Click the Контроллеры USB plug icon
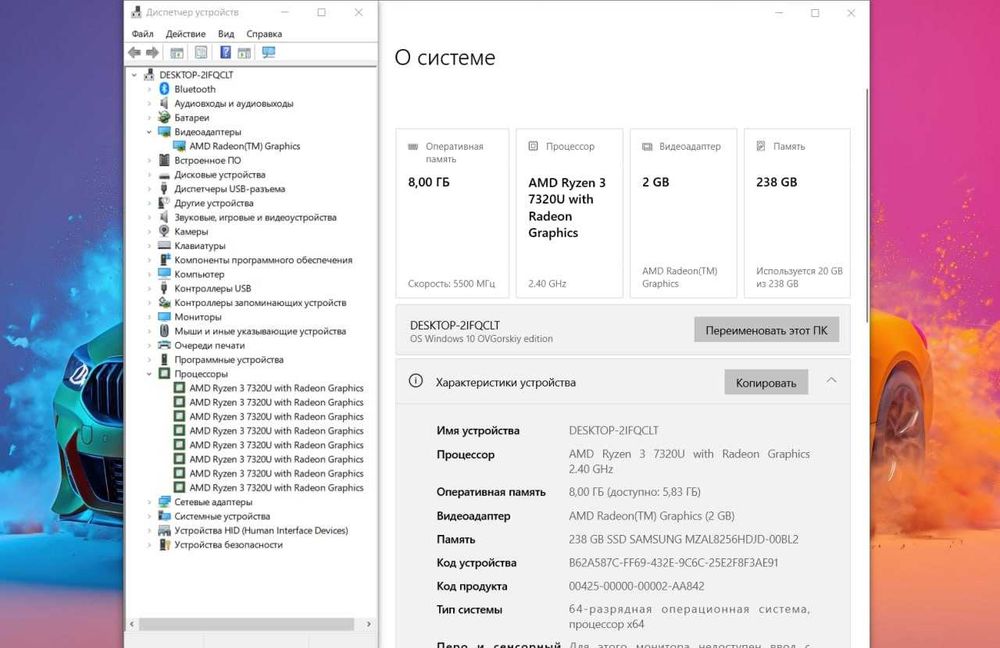This screenshot has width=1000, height=648. pos(164,288)
